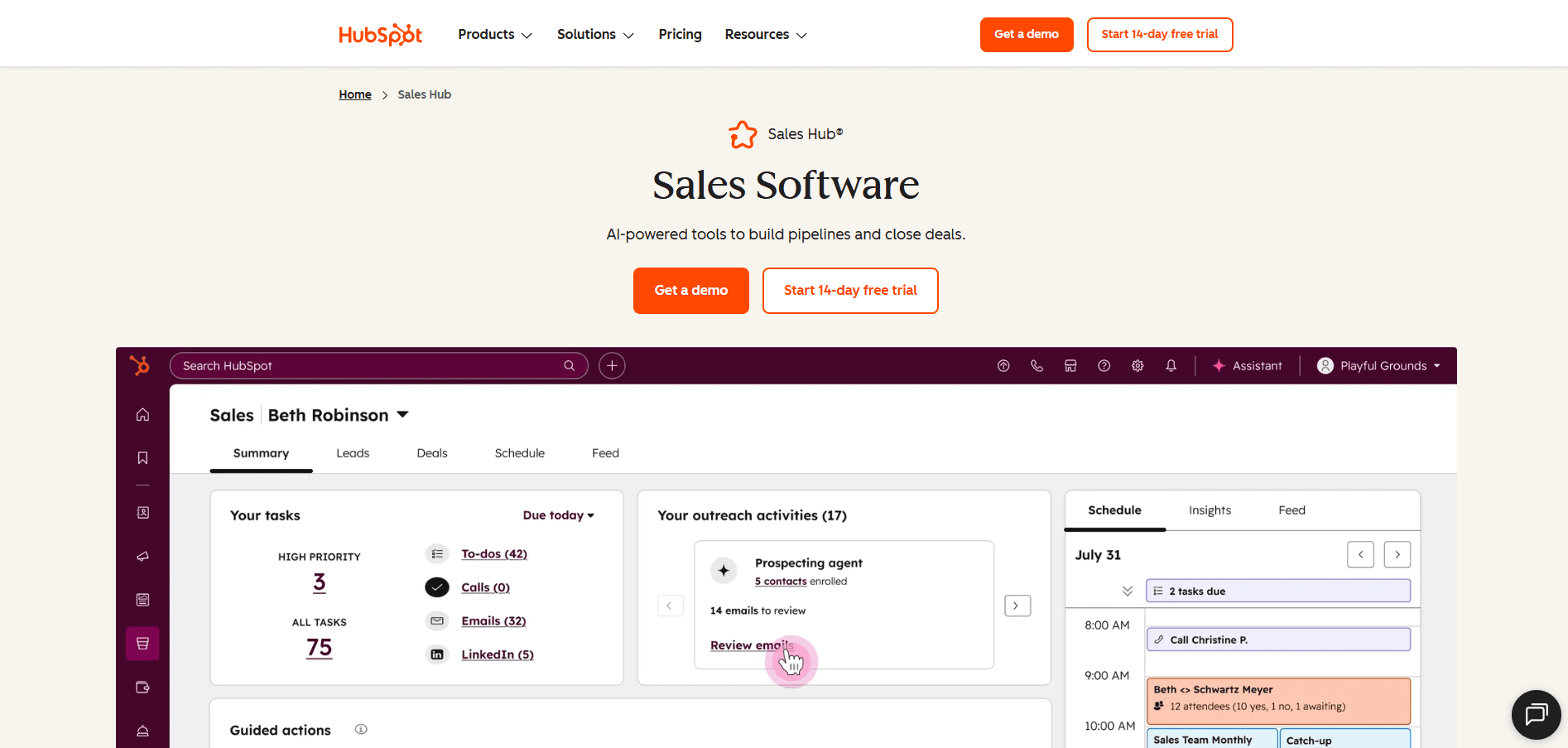Open the live chat widget
1568x748 pixels.
[1537, 714]
